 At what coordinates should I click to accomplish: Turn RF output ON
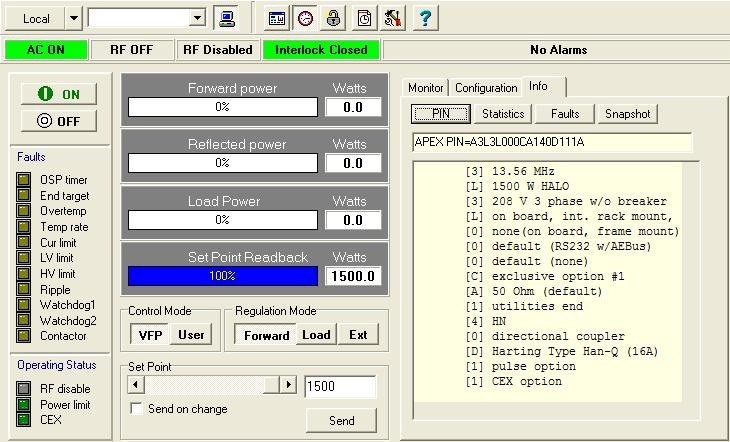pyautogui.click(x=59, y=93)
